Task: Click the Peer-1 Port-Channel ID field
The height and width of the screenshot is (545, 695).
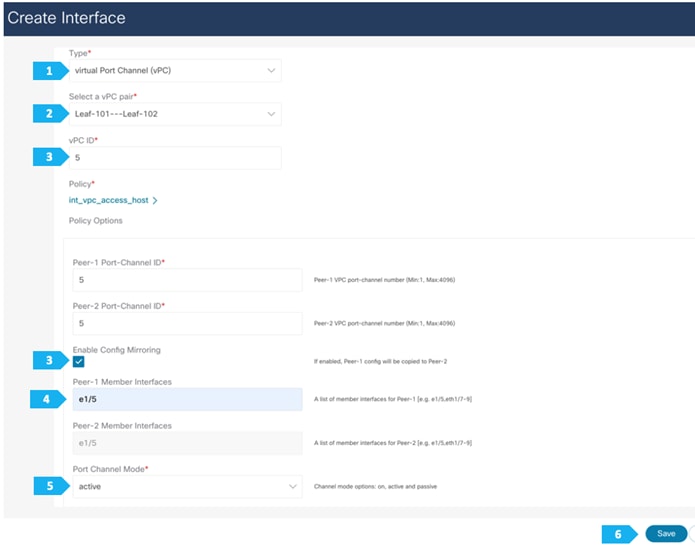Action: tap(187, 280)
